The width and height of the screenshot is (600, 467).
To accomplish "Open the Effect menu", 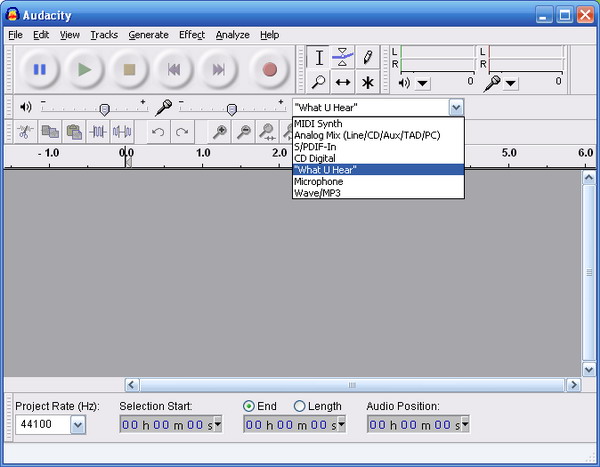I will [x=192, y=35].
